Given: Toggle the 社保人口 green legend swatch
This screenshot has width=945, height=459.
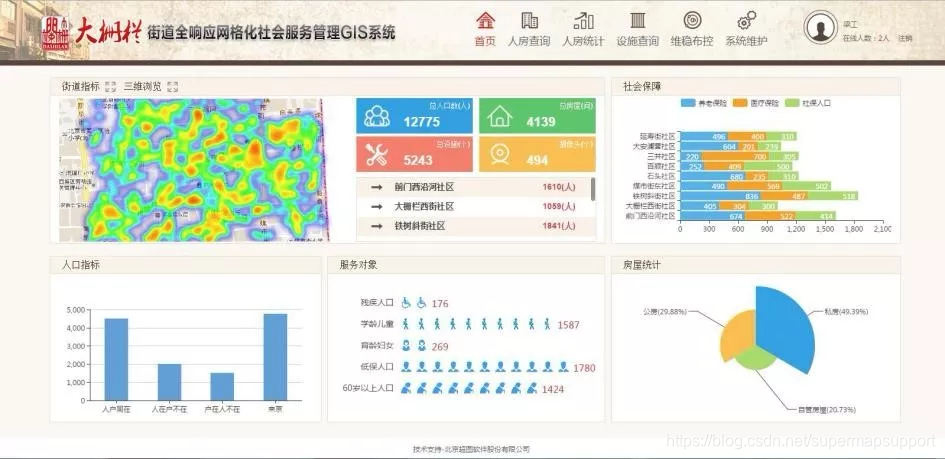Looking at the screenshot, I should coord(792,103).
